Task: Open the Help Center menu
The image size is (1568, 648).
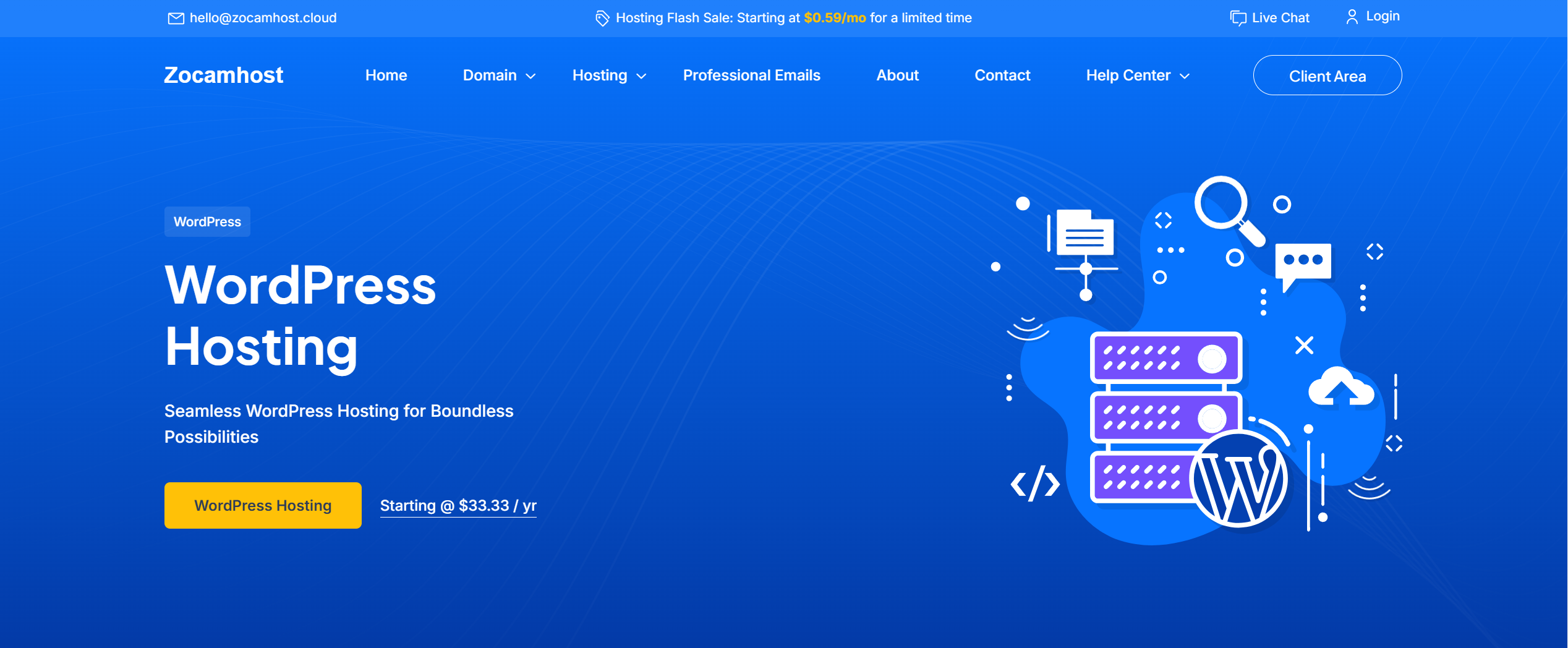Action: pyautogui.click(x=1128, y=75)
